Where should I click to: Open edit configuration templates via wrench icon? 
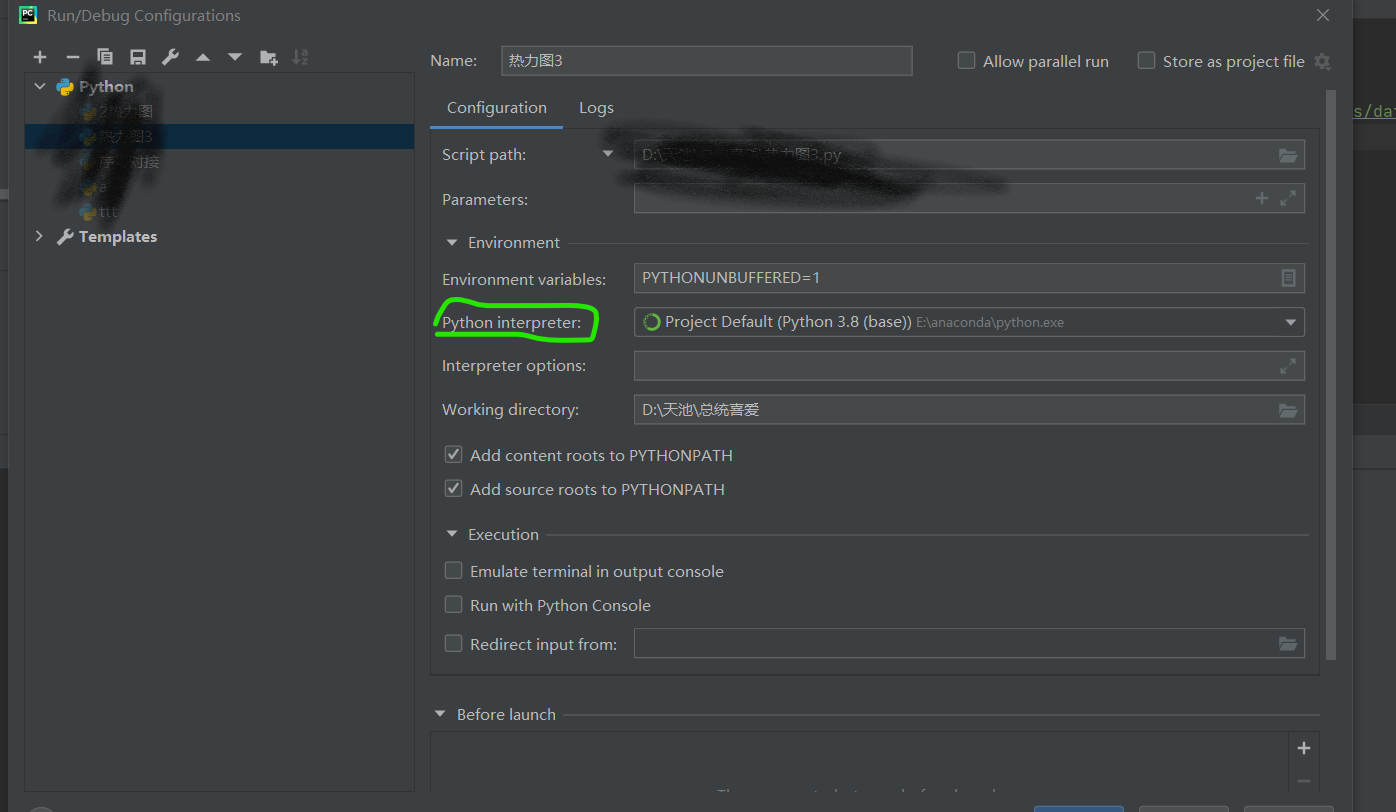(x=169, y=57)
